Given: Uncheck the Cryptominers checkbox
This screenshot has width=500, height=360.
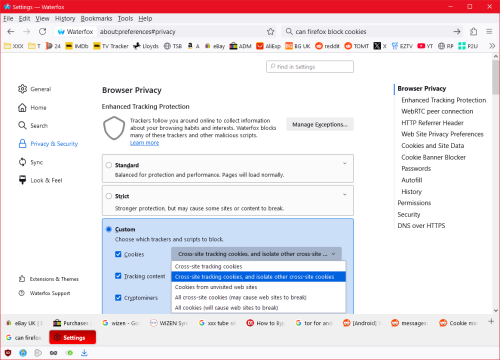Looking at the screenshot, I should 118,298.
